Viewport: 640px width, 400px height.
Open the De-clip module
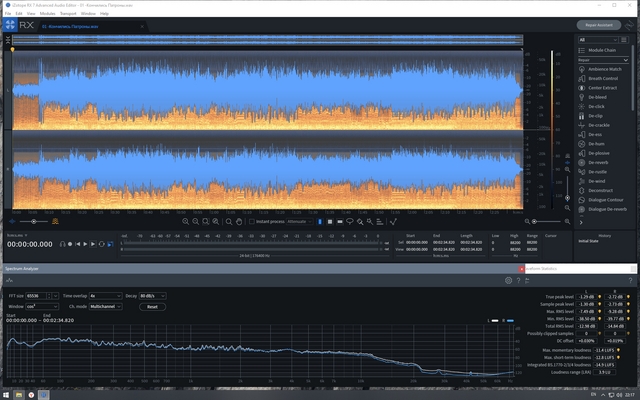point(596,115)
